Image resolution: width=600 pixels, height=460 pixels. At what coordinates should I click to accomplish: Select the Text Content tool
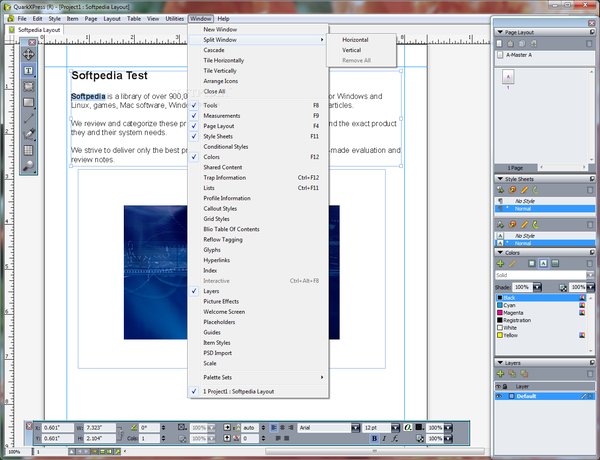28,71
